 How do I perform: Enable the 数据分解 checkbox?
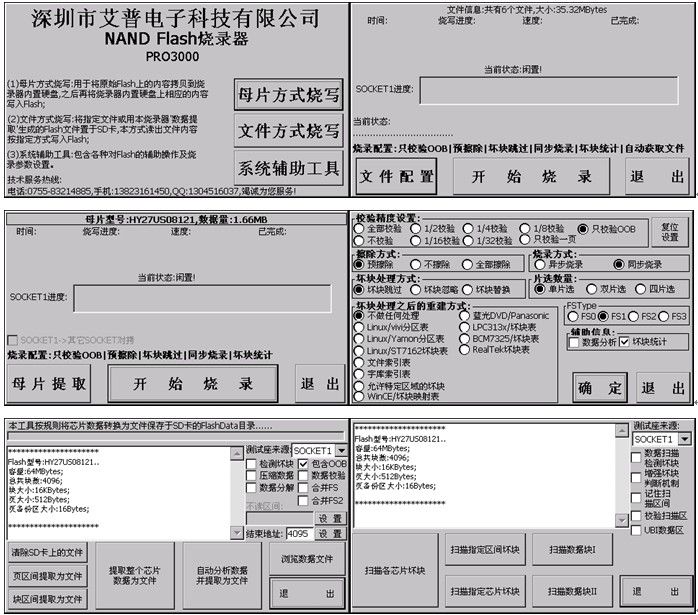click(x=251, y=488)
